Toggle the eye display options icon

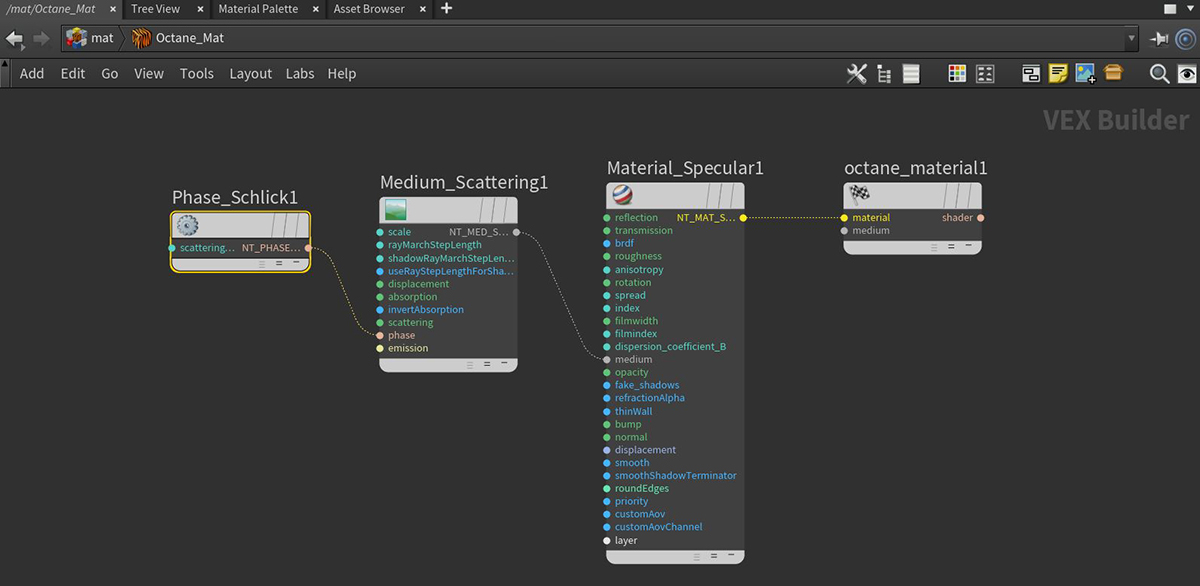tap(1186, 74)
